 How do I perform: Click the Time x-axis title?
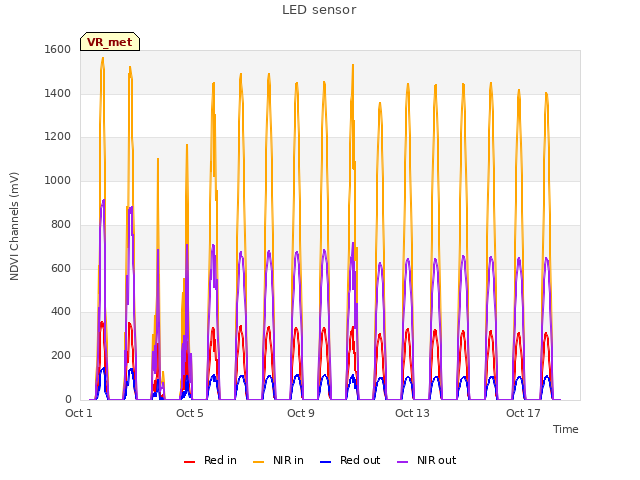[x=566, y=429]
